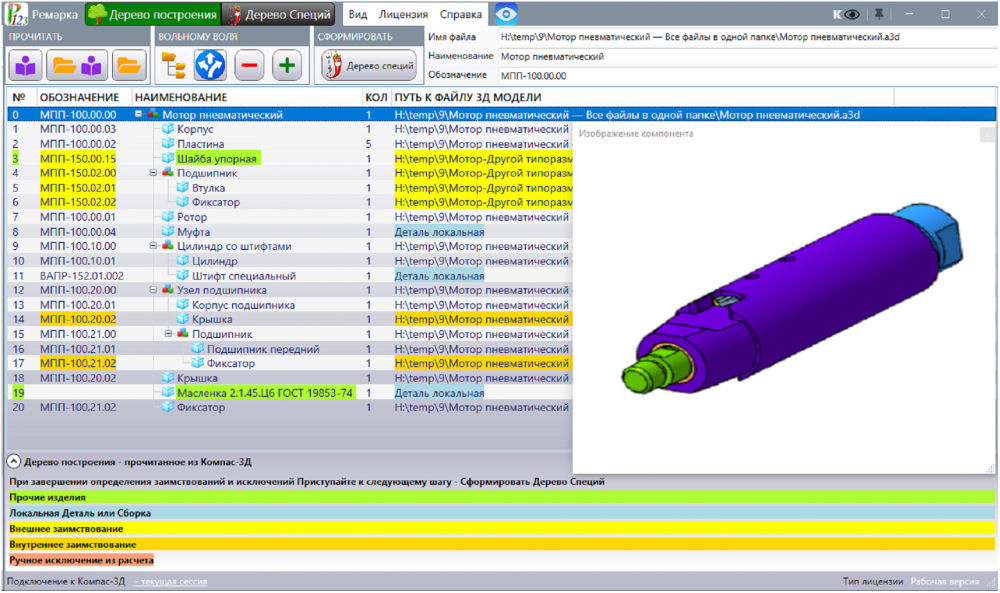
Task: Click cube icon next to Корпус подшипника
Action: pos(182,305)
